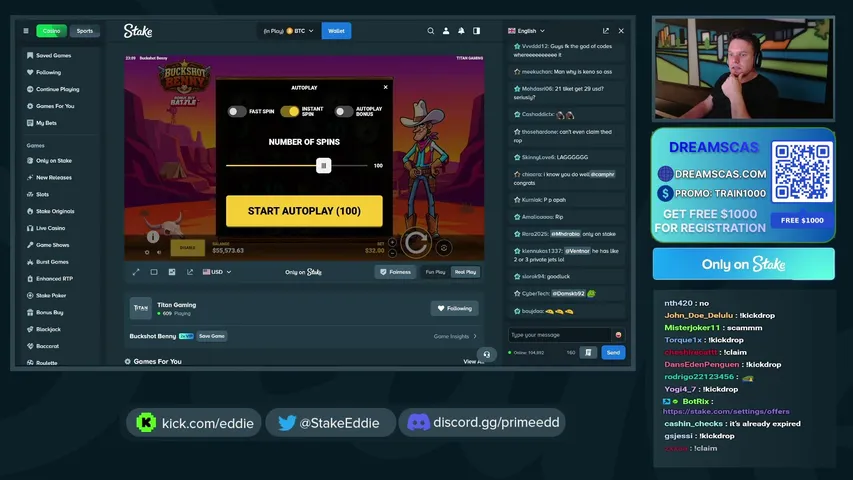853x480 pixels.
Task: Open the USD display currency dropdown
Action: click(217, 272)
